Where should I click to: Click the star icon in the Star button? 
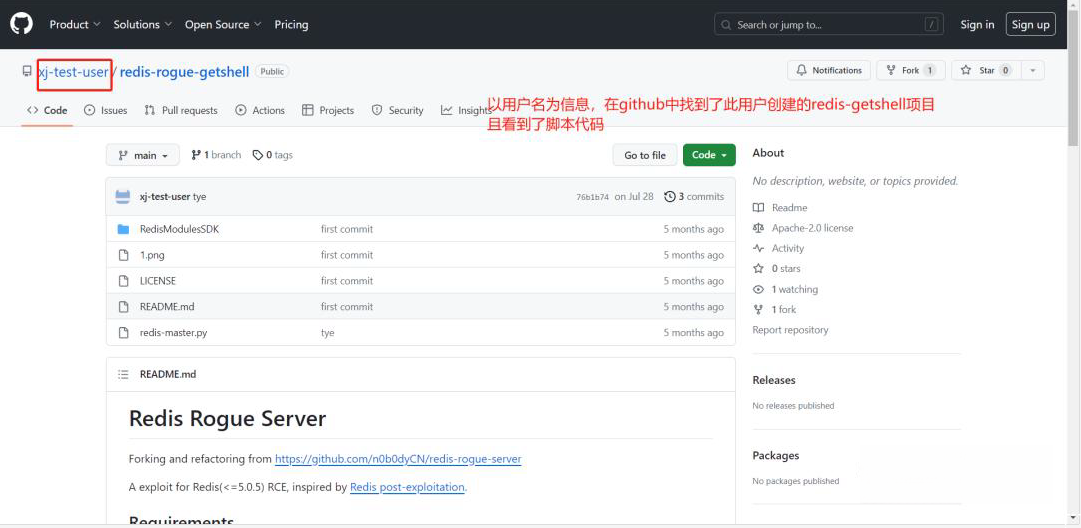point(966,70)
